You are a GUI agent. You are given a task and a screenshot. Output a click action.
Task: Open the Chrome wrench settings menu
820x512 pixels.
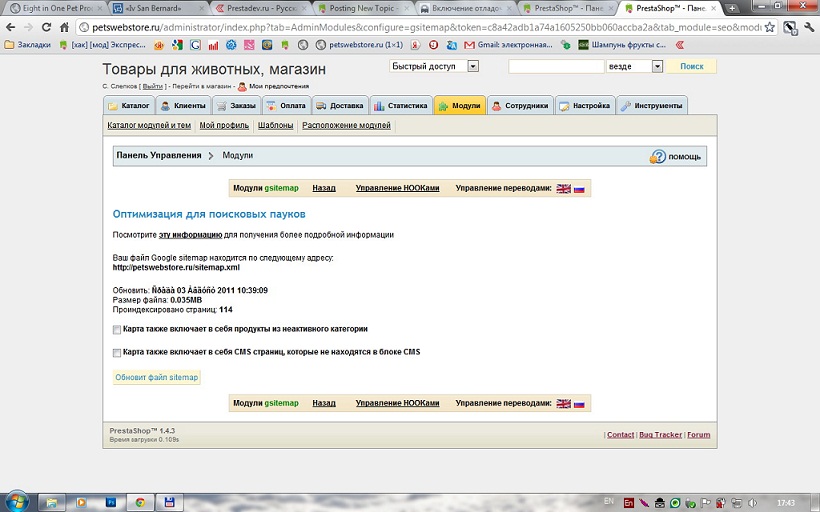pyautogui.click(x=809, y=27)
